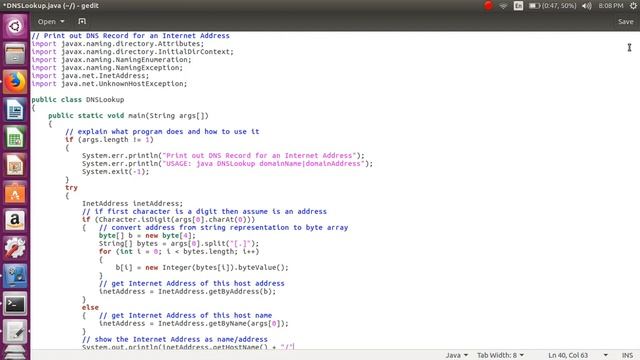Click the blue gear utility dock icon
The image size is (640, 360).
click(15, 276)
